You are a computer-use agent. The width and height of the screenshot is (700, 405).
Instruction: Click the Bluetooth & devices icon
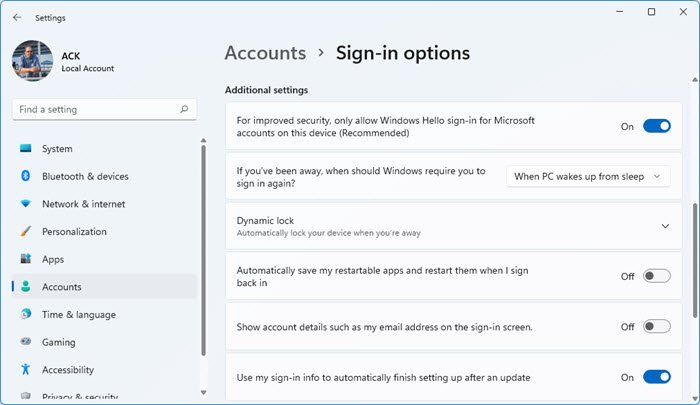pos(26,177)
